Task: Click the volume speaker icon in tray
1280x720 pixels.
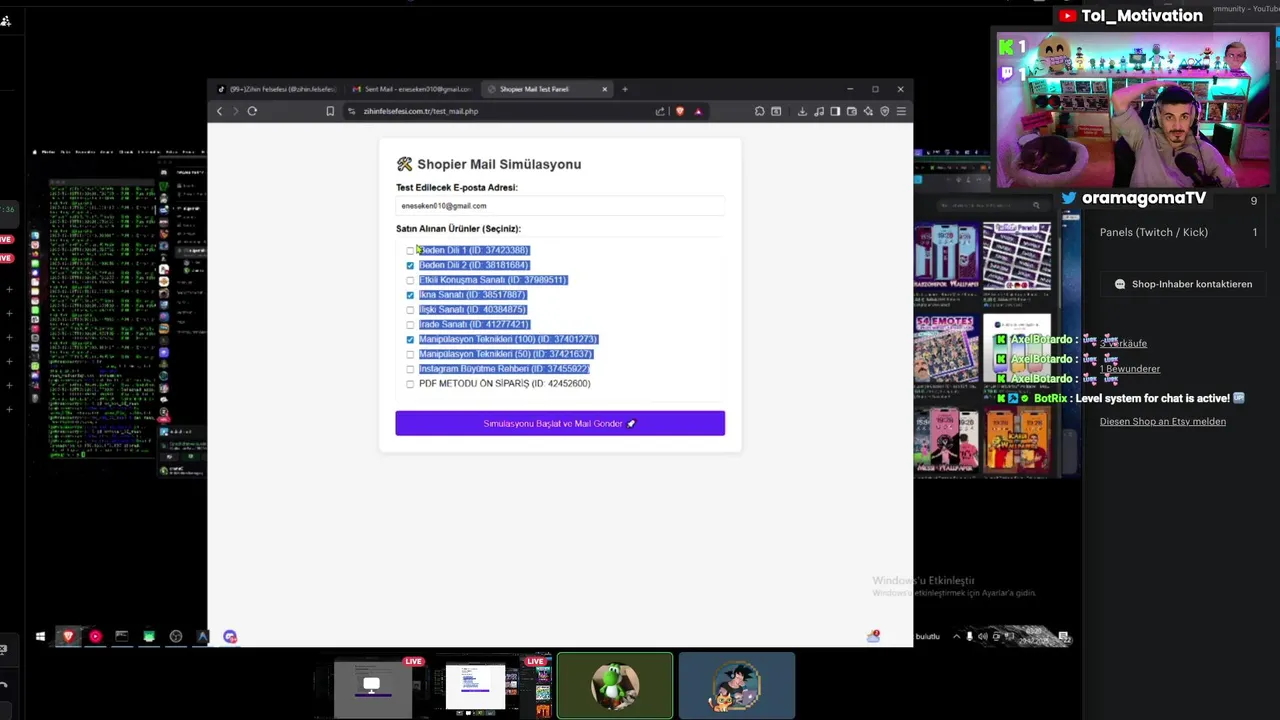Action: pos(982,636)
